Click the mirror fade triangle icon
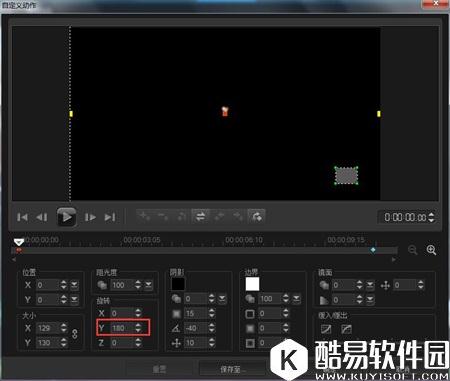 click(324, 300)
